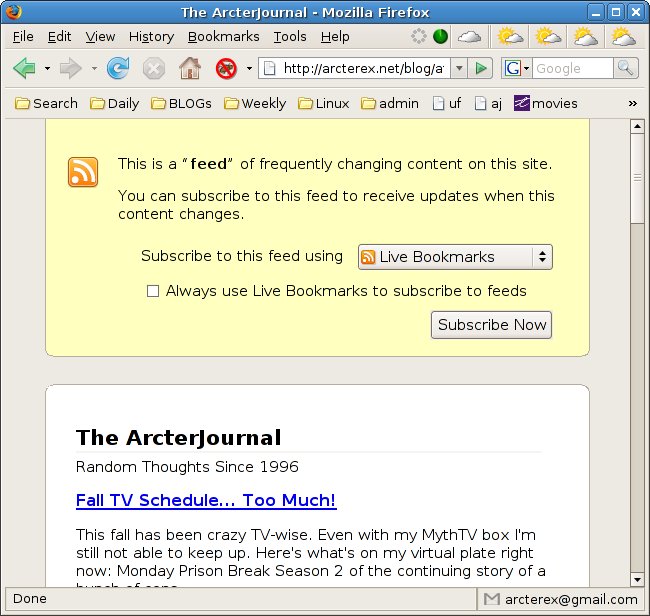Click the last sun-and-cloud forecast icon
The width and height of the screenshot is (650, 616).
click(623, 36)
